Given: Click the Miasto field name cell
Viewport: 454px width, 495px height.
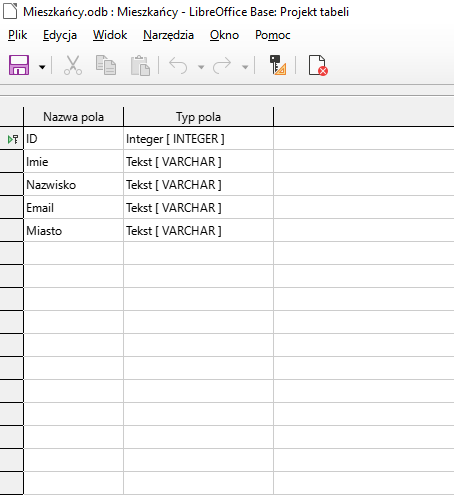Looking at the screenshot, I should coord(74,231).
